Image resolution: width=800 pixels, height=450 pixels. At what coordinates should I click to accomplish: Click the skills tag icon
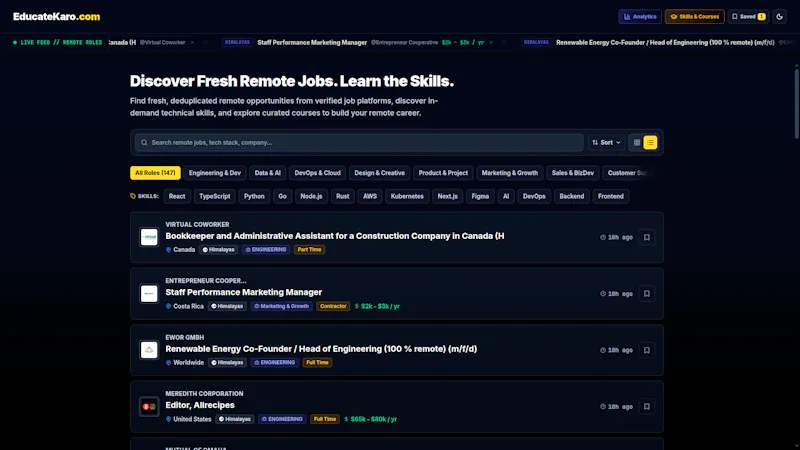click(x=133, y=196)
